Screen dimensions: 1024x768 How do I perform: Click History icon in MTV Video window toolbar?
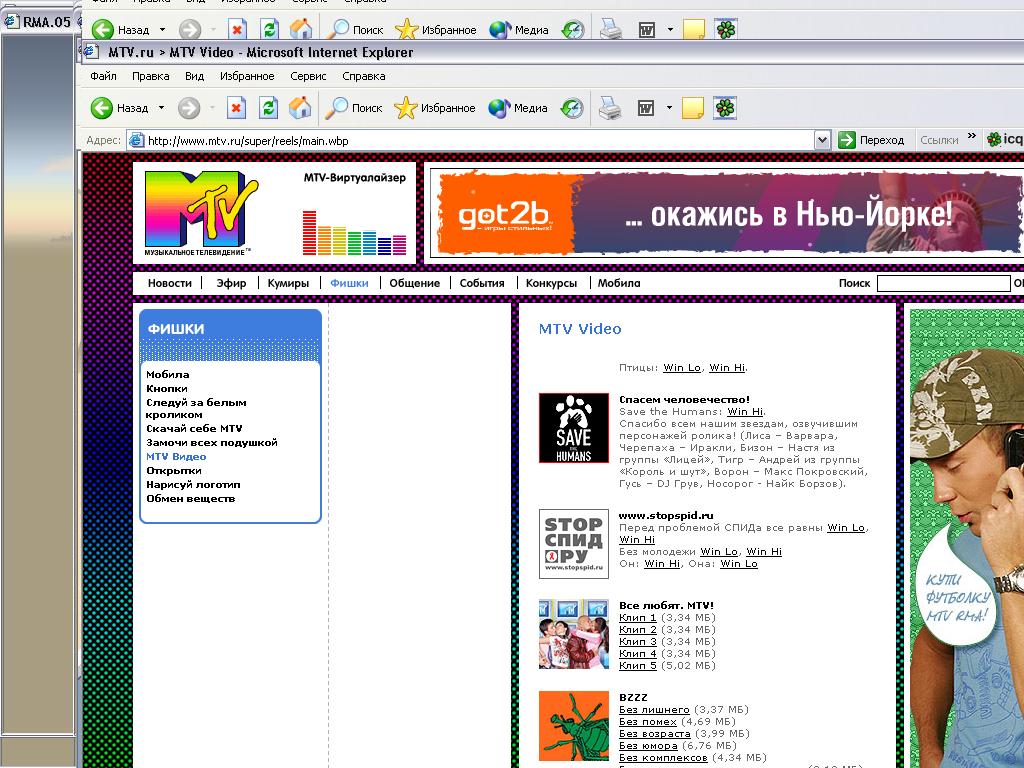click(572, 108)
